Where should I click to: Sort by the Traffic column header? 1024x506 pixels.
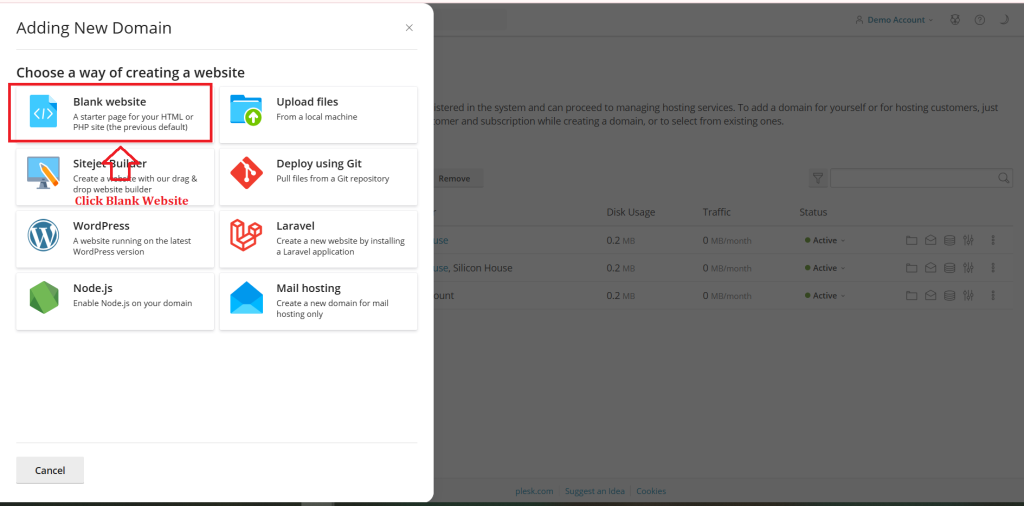point(716,212)
